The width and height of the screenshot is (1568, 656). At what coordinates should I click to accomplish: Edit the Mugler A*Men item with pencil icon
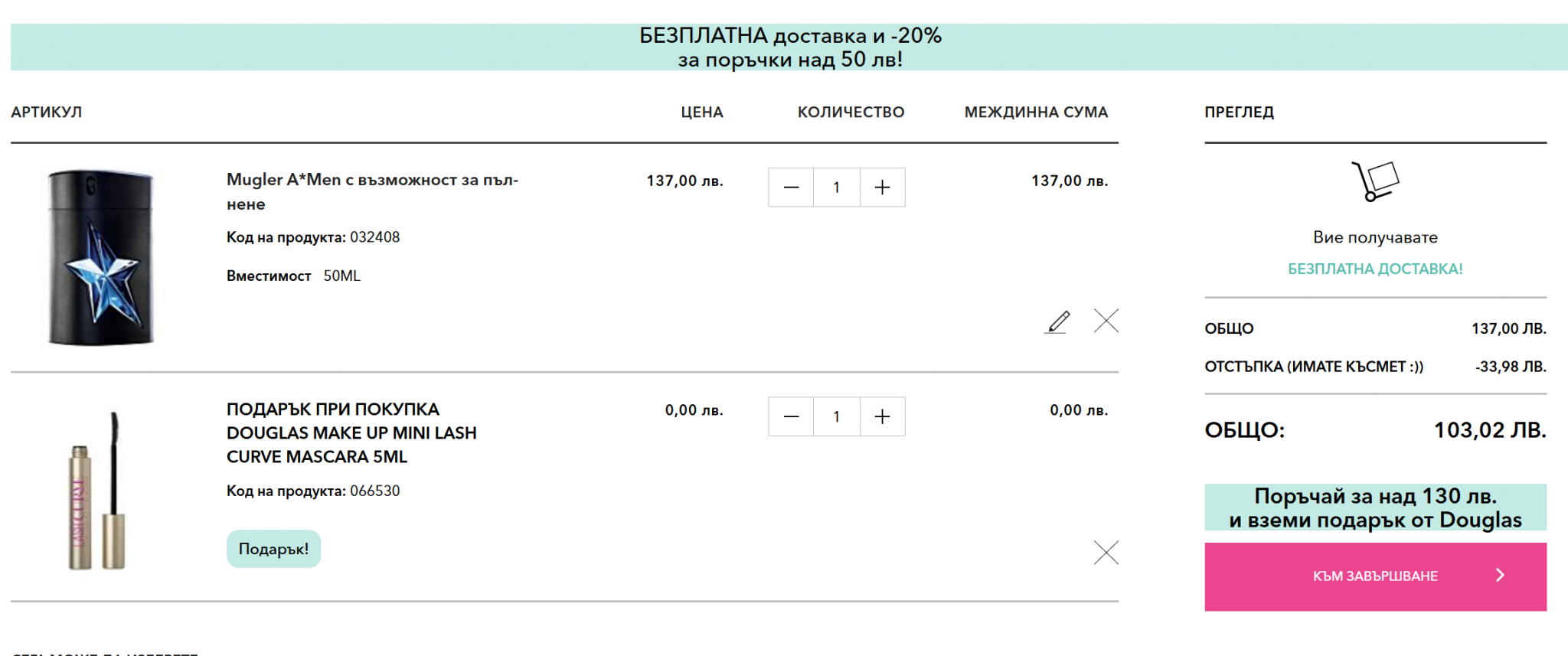click(1057, 321)
